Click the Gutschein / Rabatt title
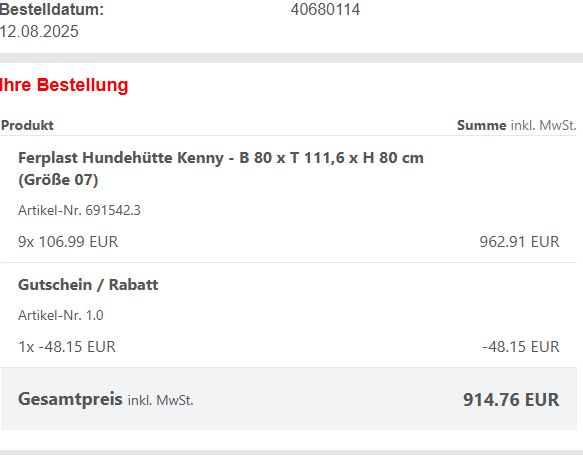 click(88, 285)
